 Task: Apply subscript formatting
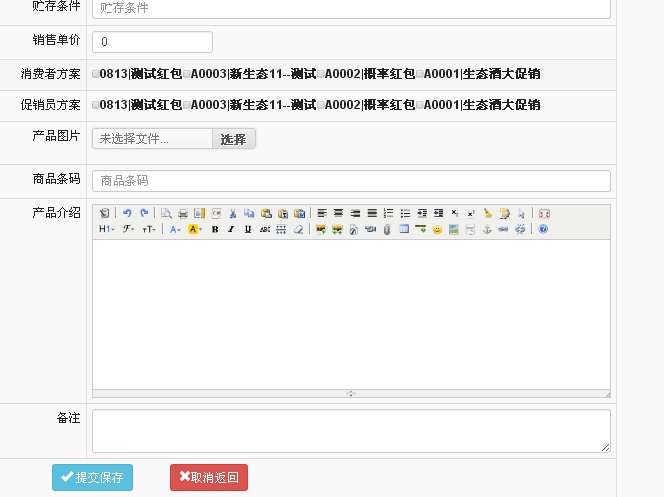point(455,213)
